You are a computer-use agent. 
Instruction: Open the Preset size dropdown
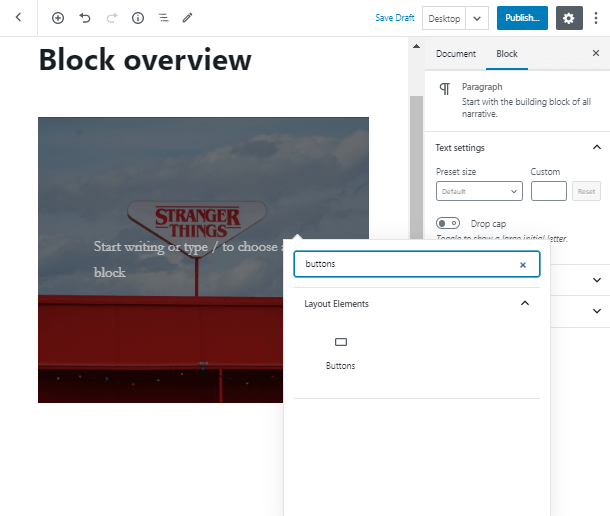click(x=479, y=191)
